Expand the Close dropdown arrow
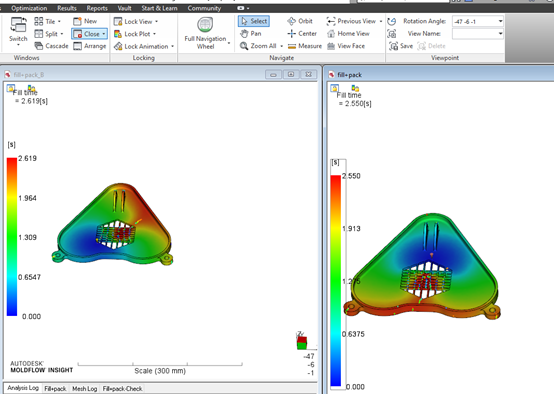 click(104, 34)
